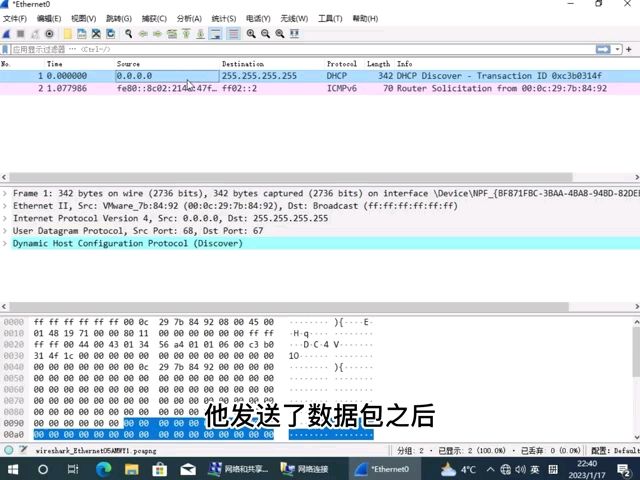The image size is (640, 480).
Task: Click the packet details horizontal scrollbar
Action: coord(289,307)
